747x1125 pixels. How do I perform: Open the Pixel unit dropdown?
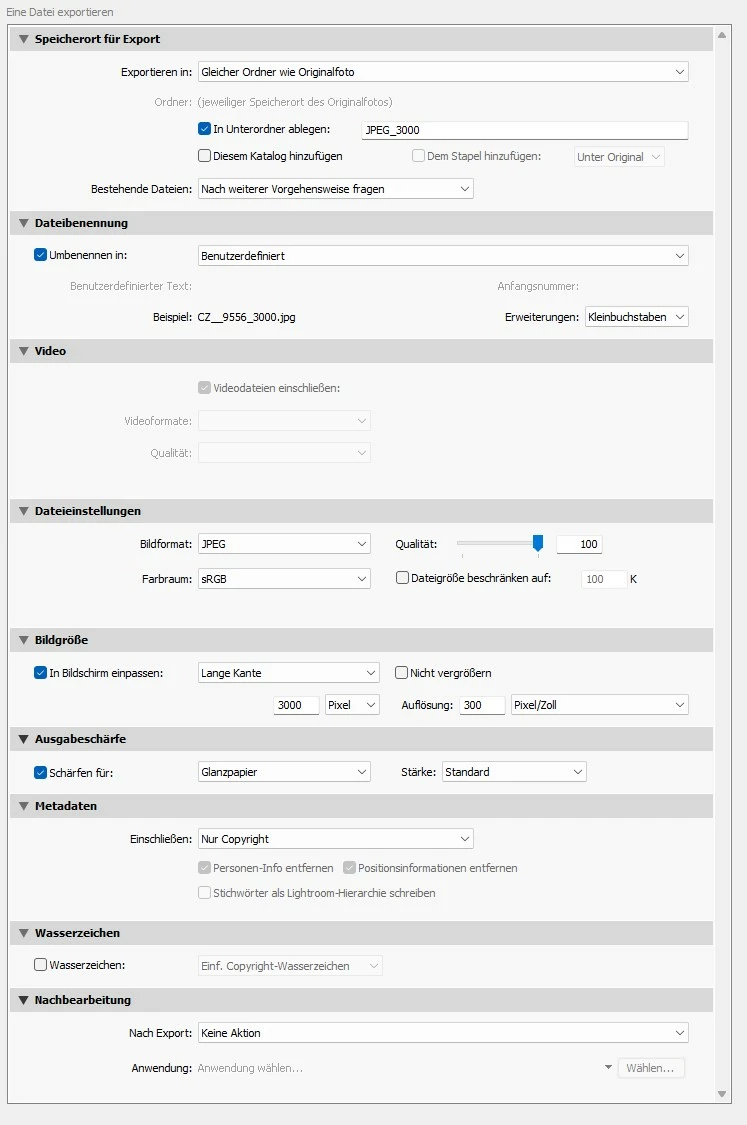[x=352, y=705]
